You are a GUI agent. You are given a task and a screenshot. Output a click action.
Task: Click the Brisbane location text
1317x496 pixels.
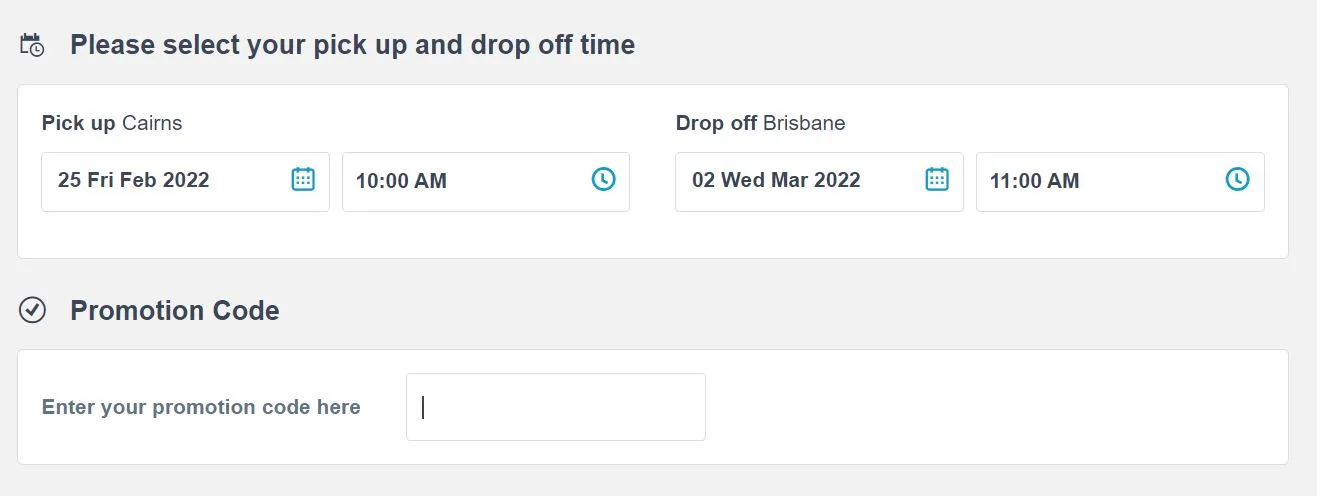pyautogui.click(x=804, y=124)
